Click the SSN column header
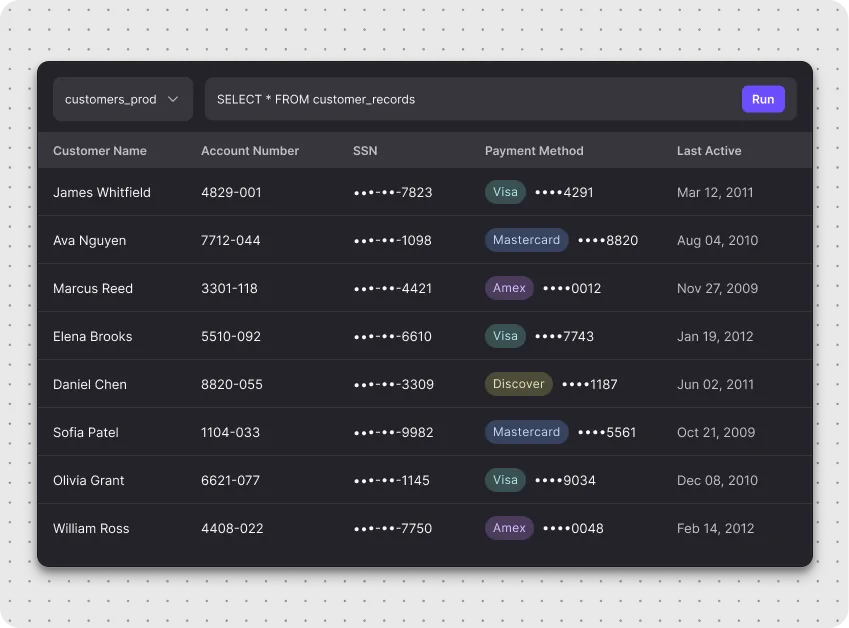This screenshot has width=849, height=628. [365, 151]
